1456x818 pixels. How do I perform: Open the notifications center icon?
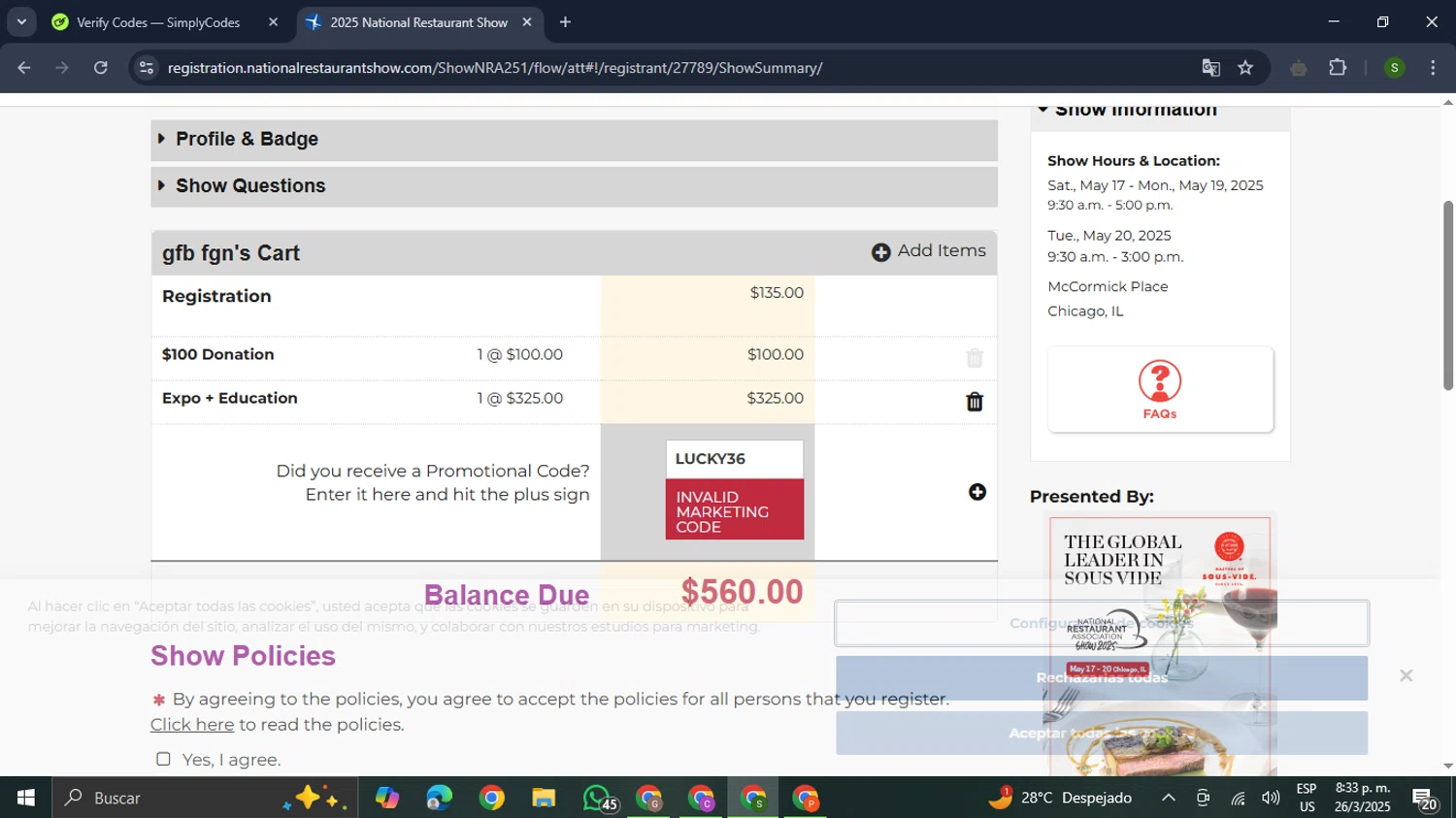tap(1425, 800)
